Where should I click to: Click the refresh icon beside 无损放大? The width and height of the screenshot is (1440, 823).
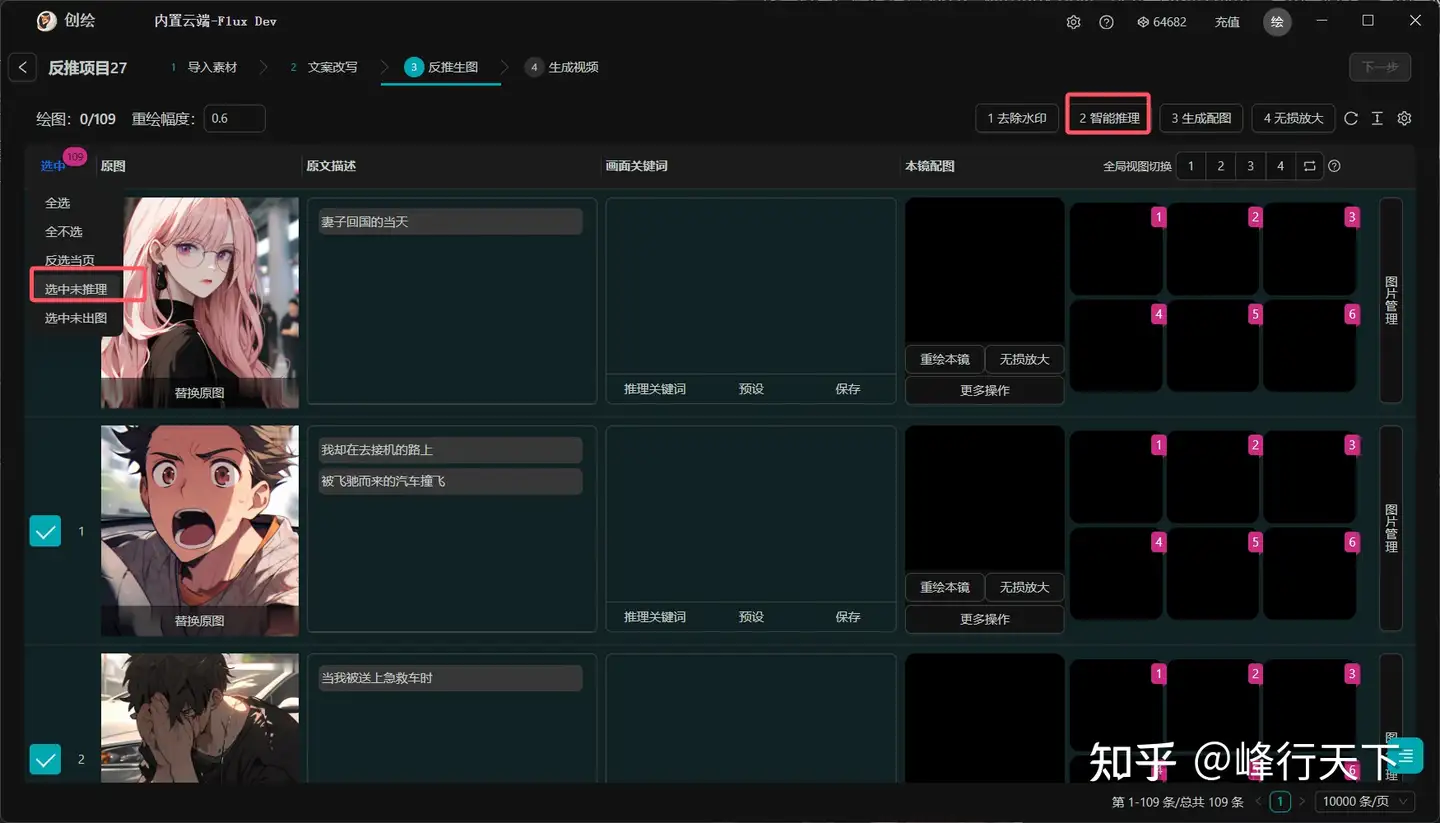coord(1351,118)
